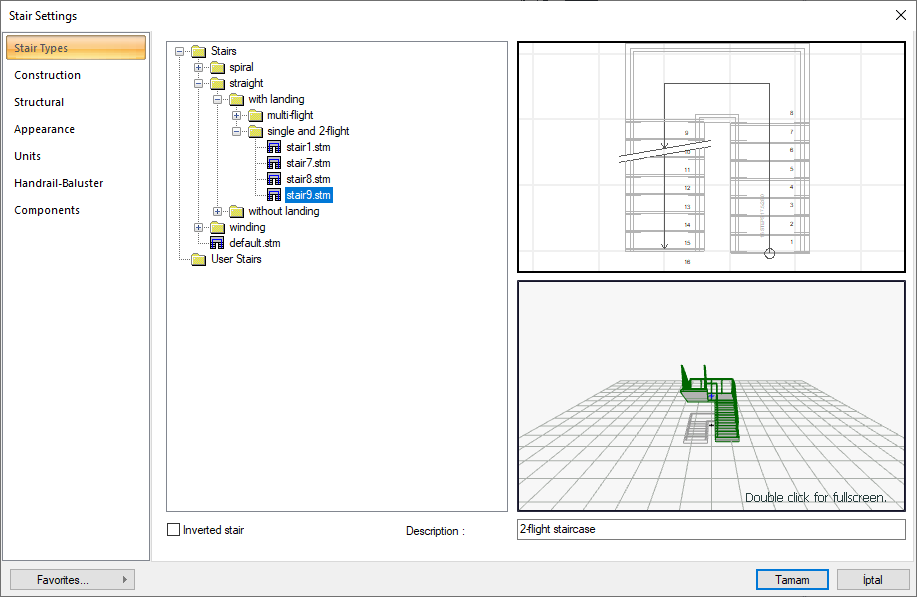
Task: Click the Description text field
Action: pyautogui.click(x=710, y=529)
